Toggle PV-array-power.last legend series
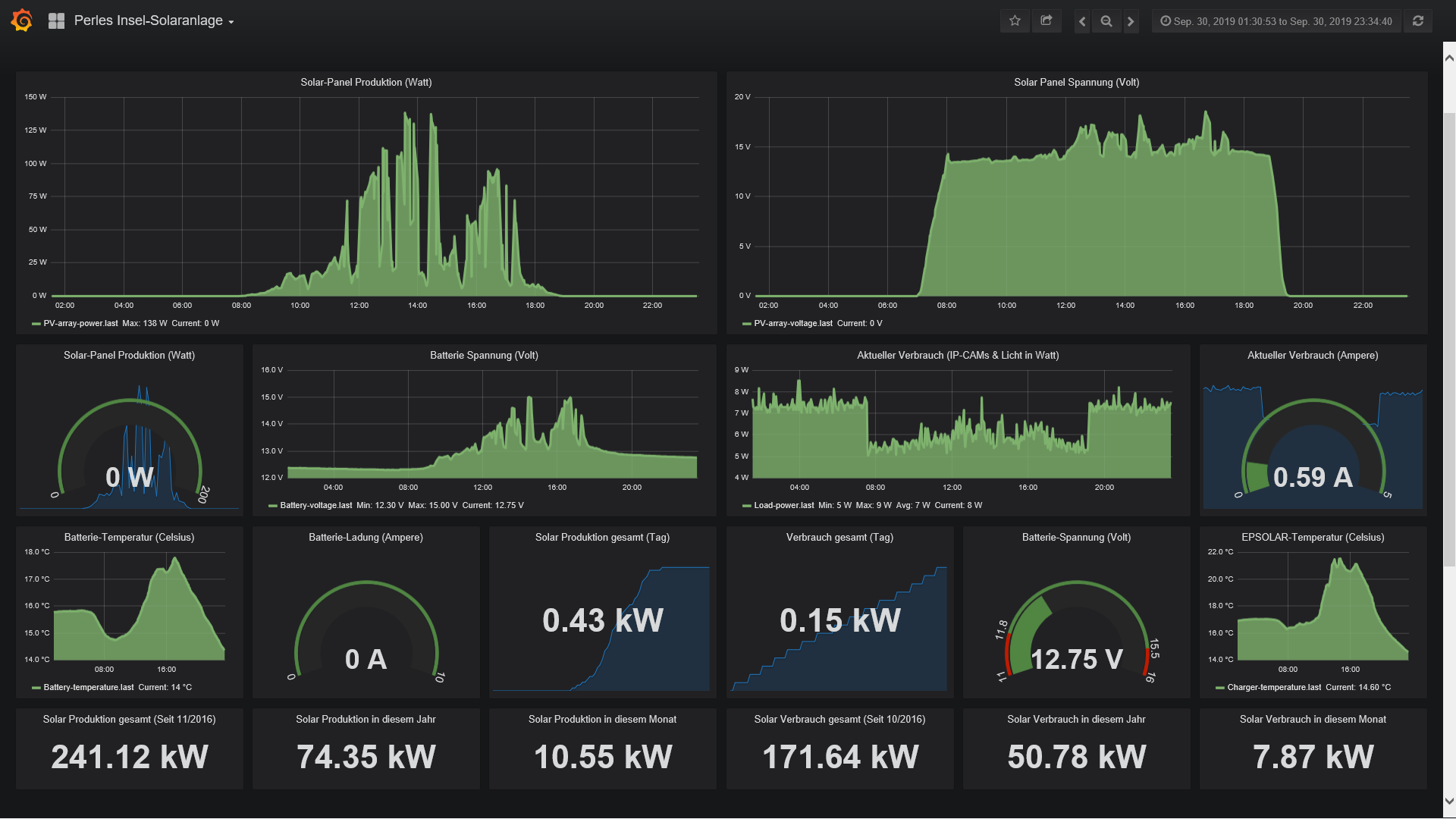The image size is (1456, 819). [80, 324]
